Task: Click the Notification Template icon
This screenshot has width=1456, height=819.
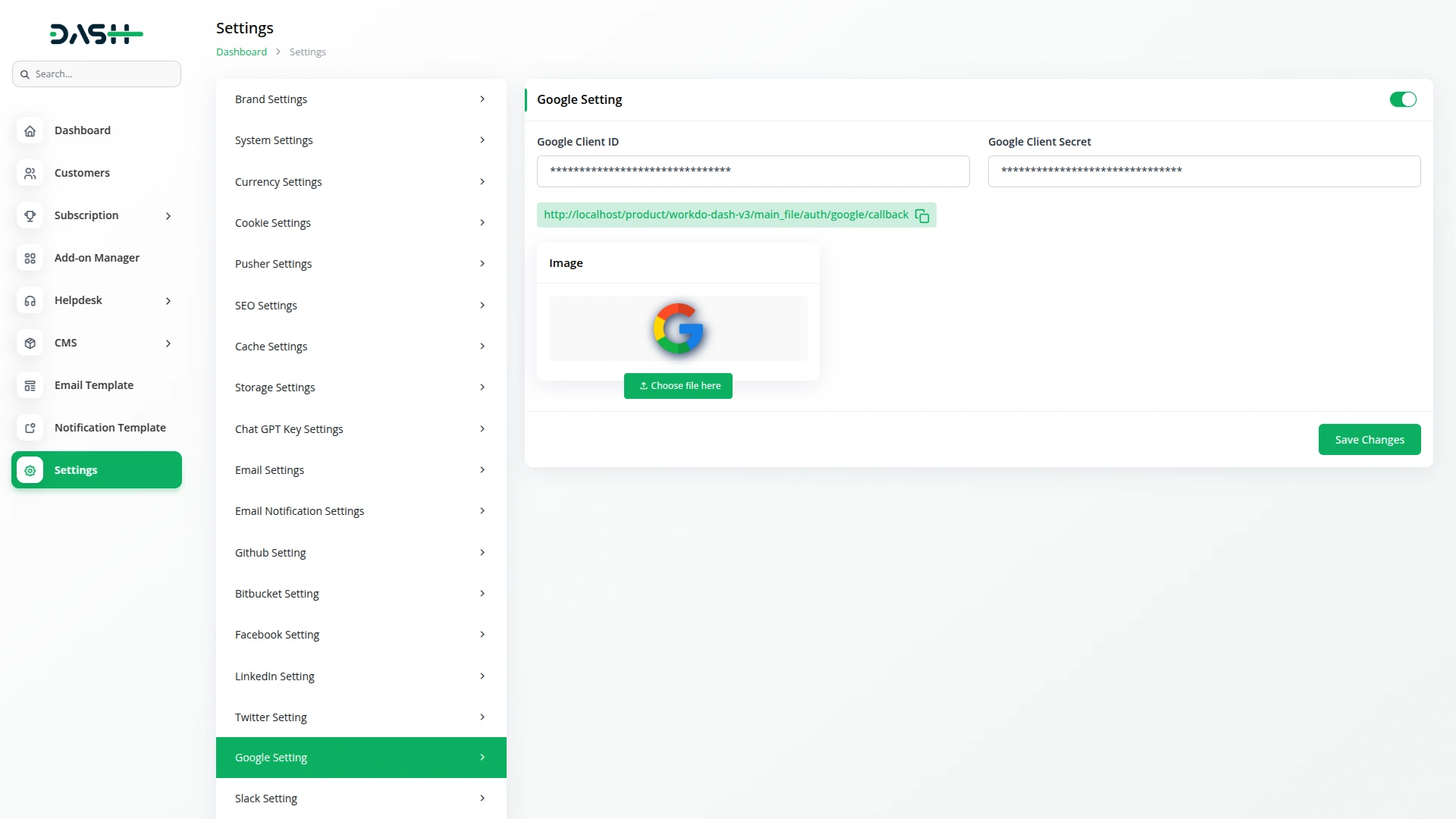Action: pyautogui.click(x=30, y=428)
